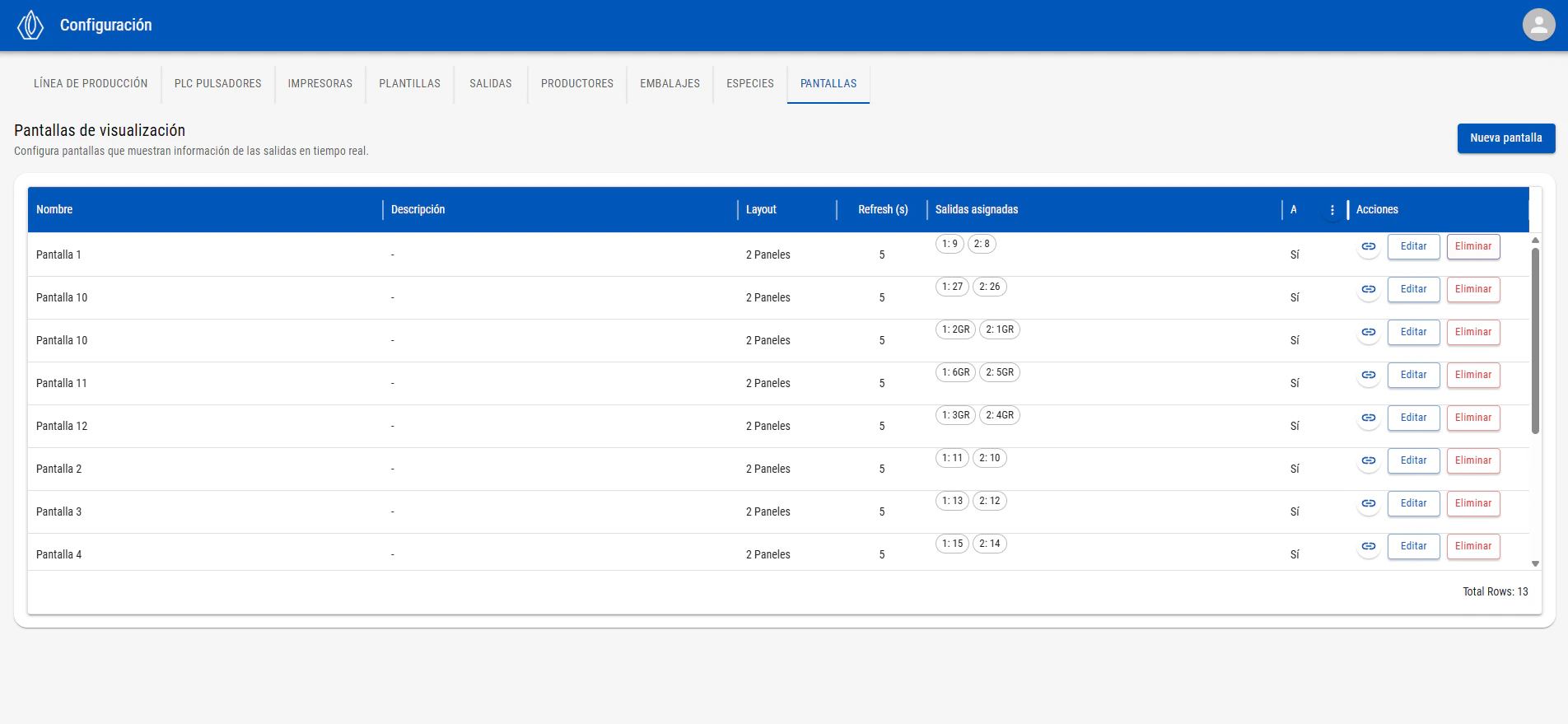Edit Pantalla 12
The height and width of the screenshot is (724, 1568).
tap(1414, 418)
